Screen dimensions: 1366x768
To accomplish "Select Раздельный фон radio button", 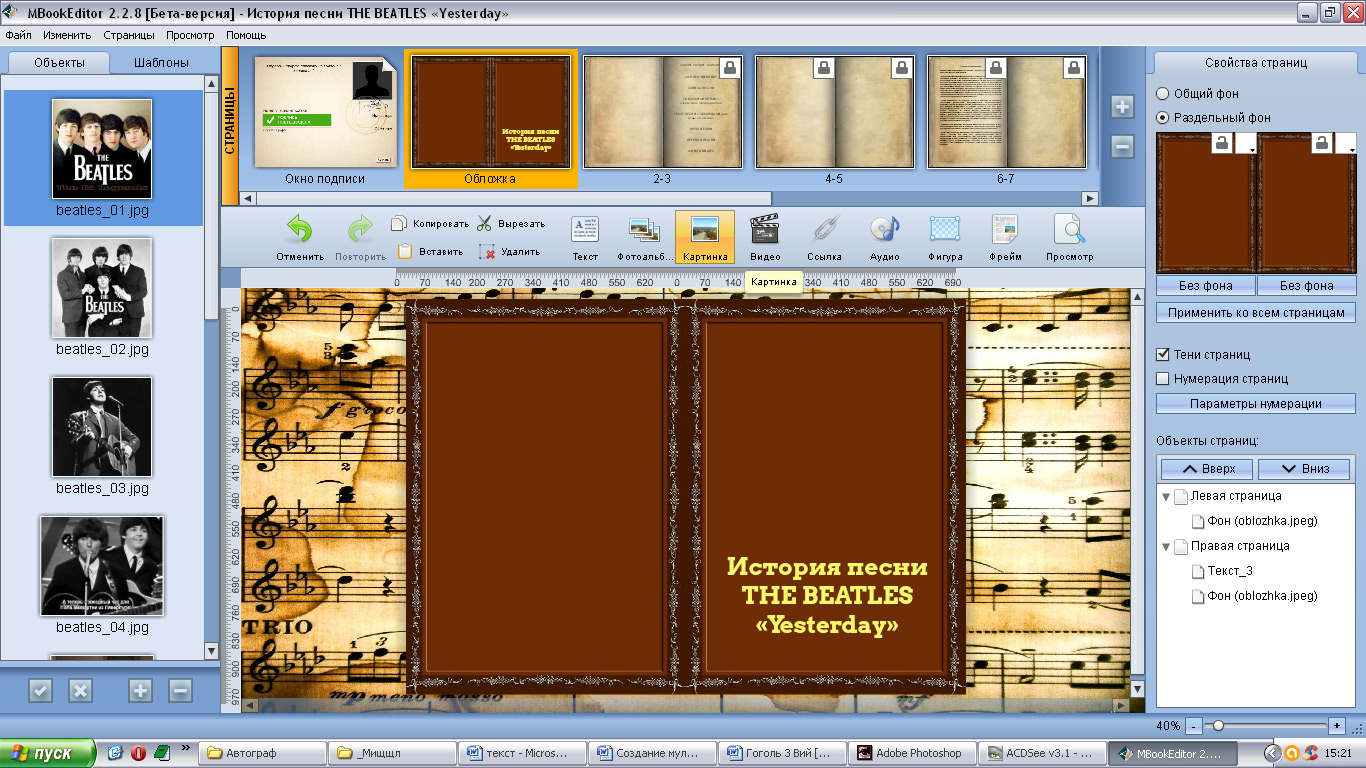I will coord(1162,117).
